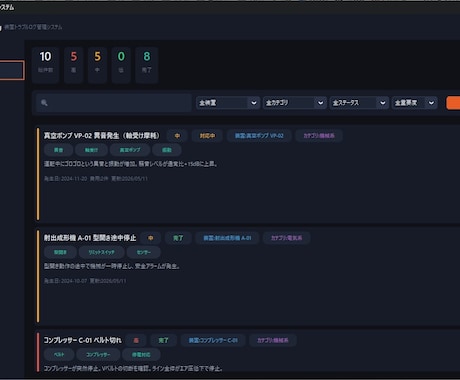The image size is (460, 380).
Task: Click the コンプレッサー tag chip
Action: point(98,355)
